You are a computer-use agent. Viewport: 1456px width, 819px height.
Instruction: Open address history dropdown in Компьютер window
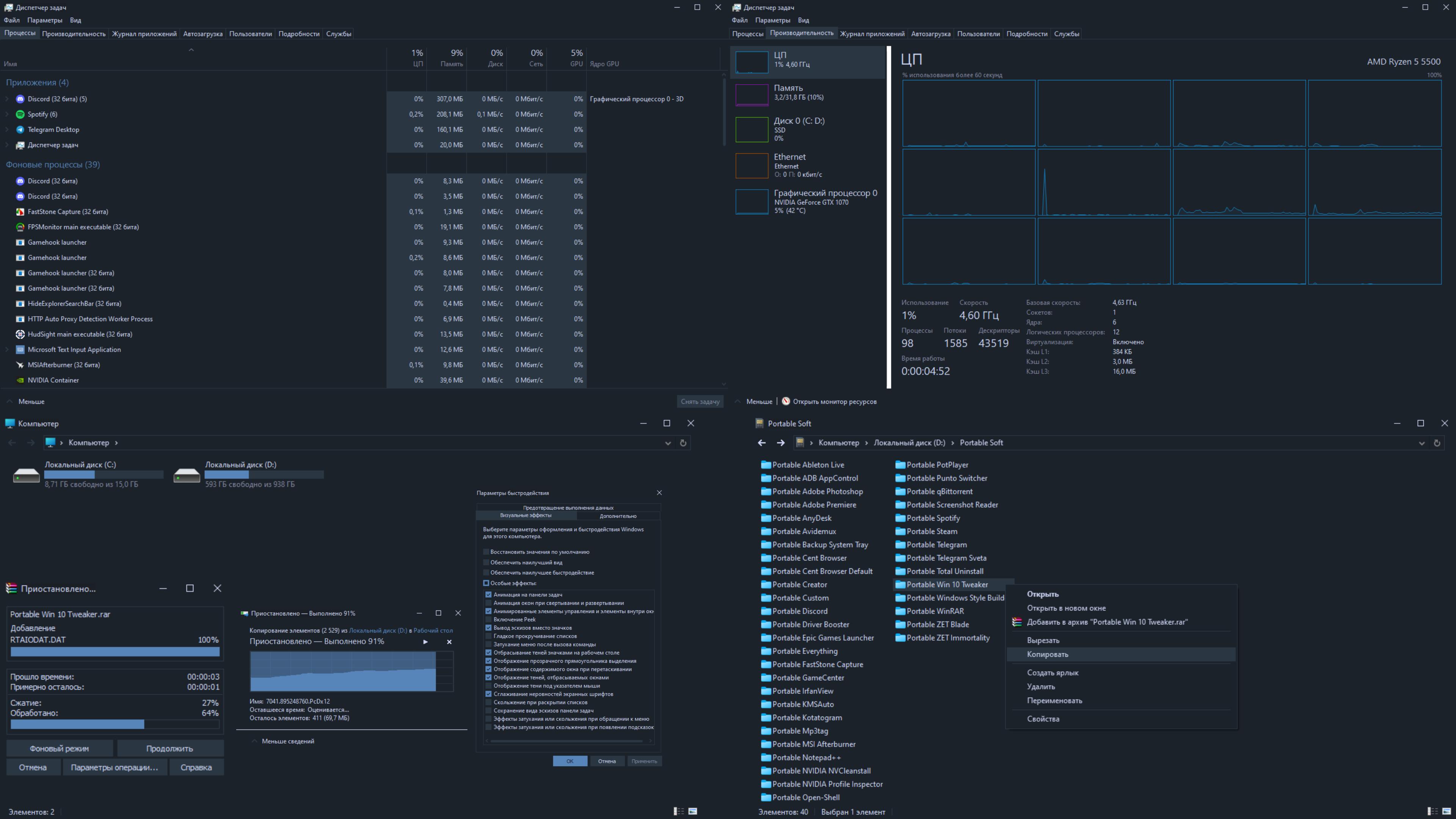pyautogui.click(x=667, y=443)
